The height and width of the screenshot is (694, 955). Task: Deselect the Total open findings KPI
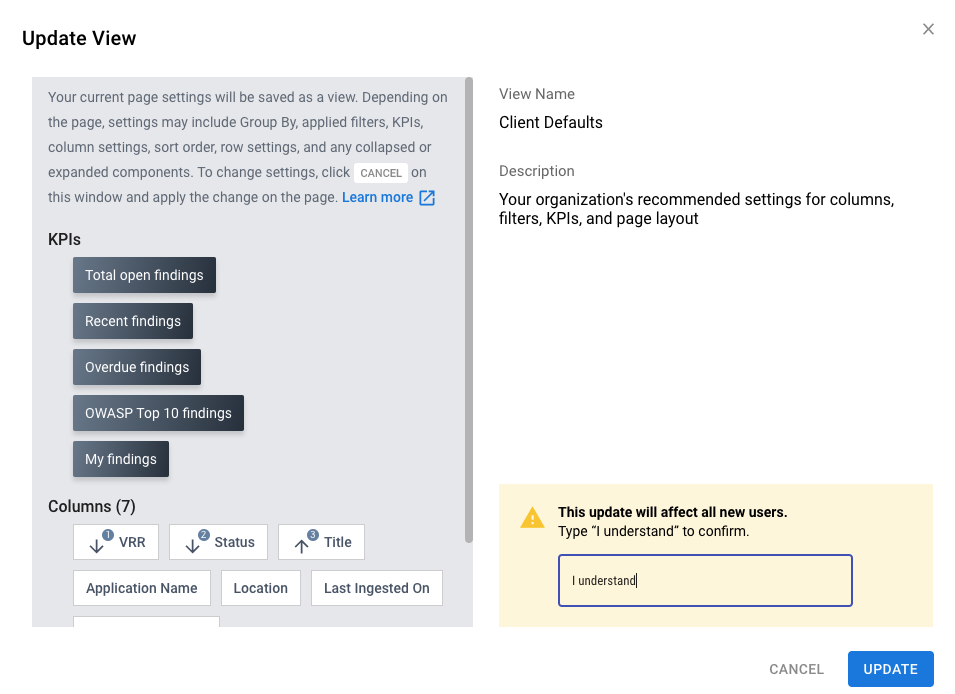pyautogui.click(x=144, y=274)
